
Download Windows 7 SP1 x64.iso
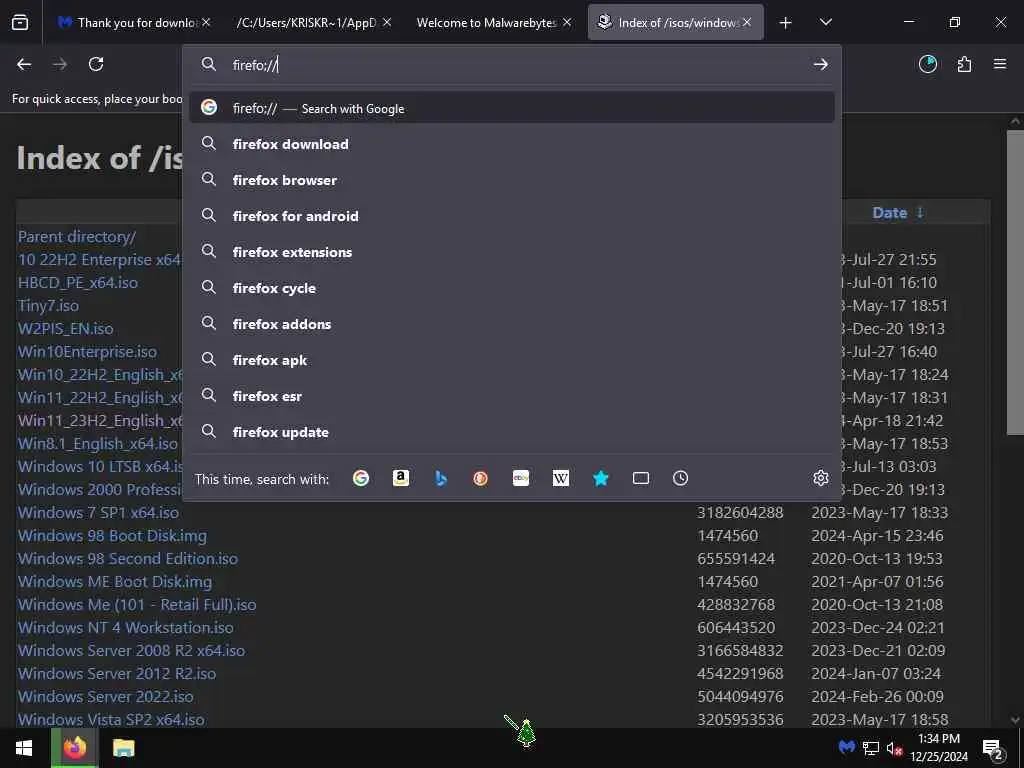coord(98,512)
